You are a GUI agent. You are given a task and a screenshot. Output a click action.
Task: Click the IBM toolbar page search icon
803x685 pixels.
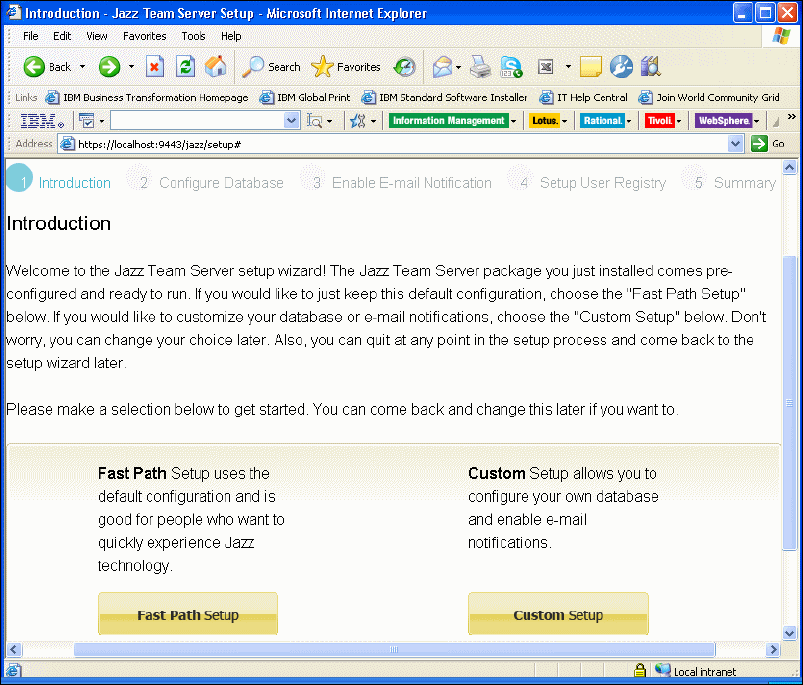tap(314, 121)
